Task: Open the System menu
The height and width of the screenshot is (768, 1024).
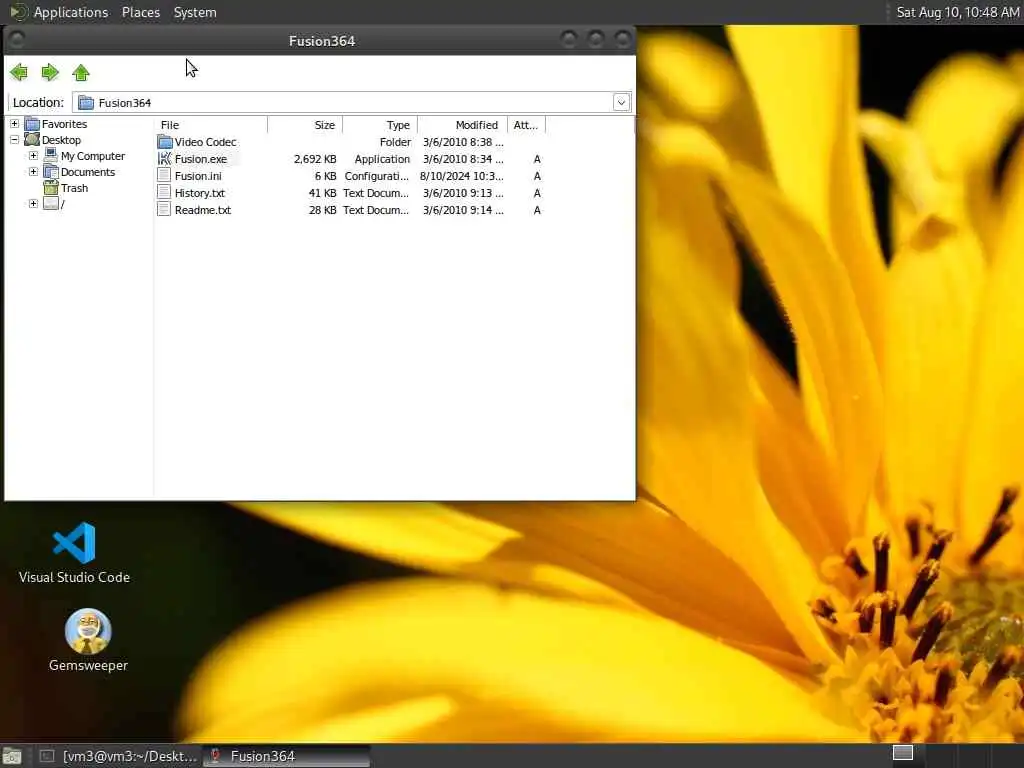Action: point(195,12)
